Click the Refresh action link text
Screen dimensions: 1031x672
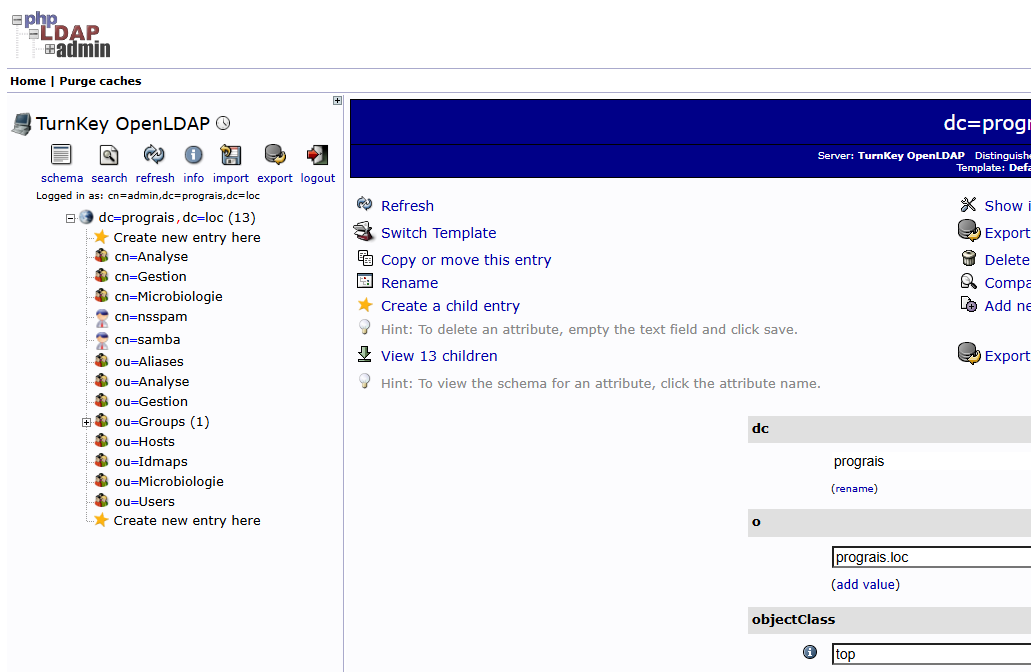pyautogui.click(x=408, y=206)
